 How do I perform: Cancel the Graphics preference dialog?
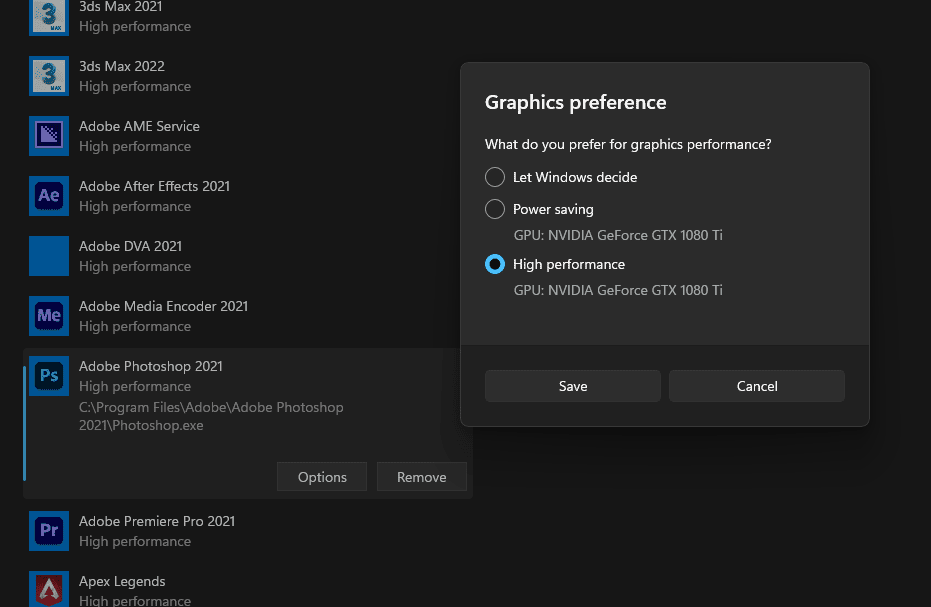(x=757, y=386)
